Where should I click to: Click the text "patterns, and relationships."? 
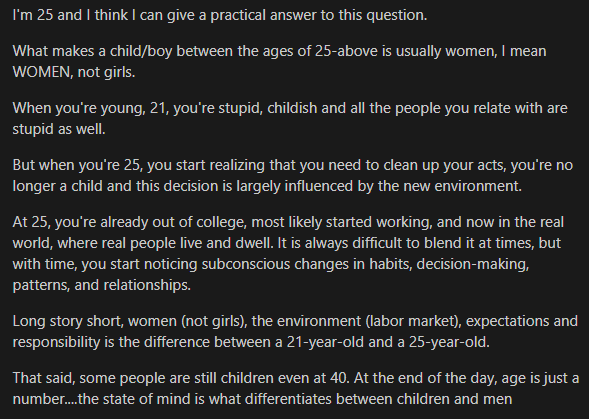pos(102,285)
